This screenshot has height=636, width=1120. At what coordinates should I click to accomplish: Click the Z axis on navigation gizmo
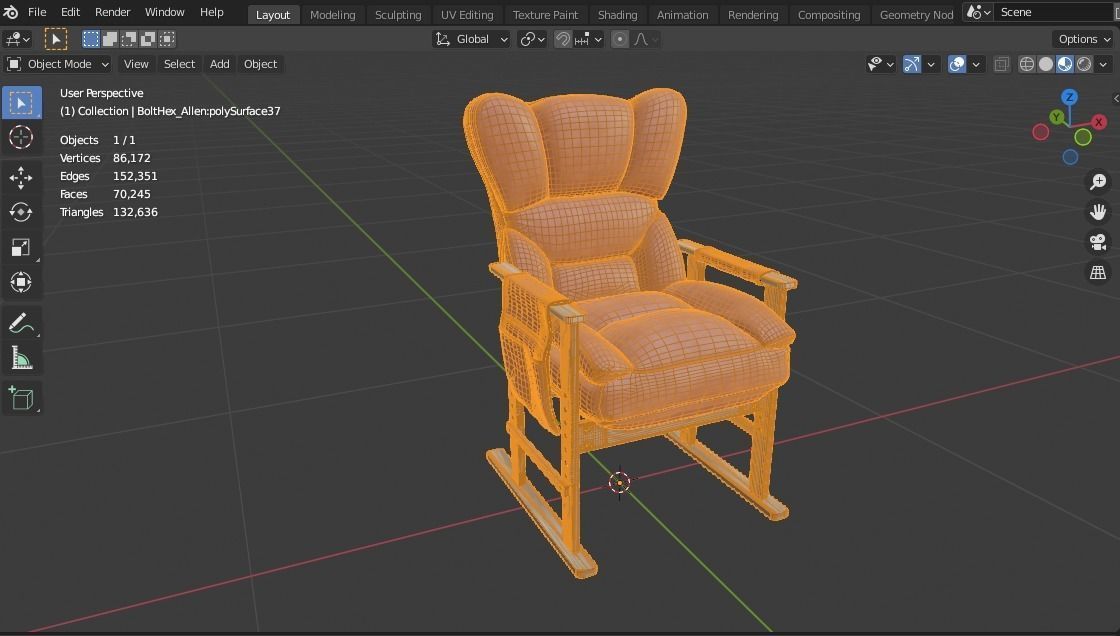click(x=1069, y=97)
